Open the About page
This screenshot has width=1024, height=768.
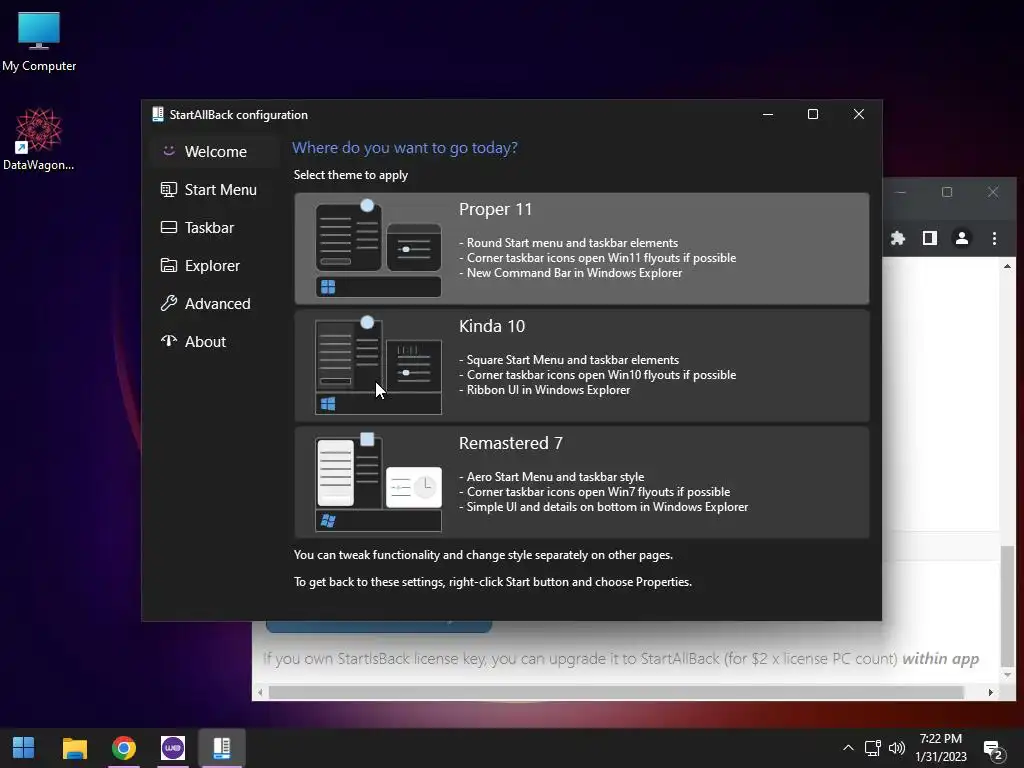pyautogui.click(x=214, y=341)
